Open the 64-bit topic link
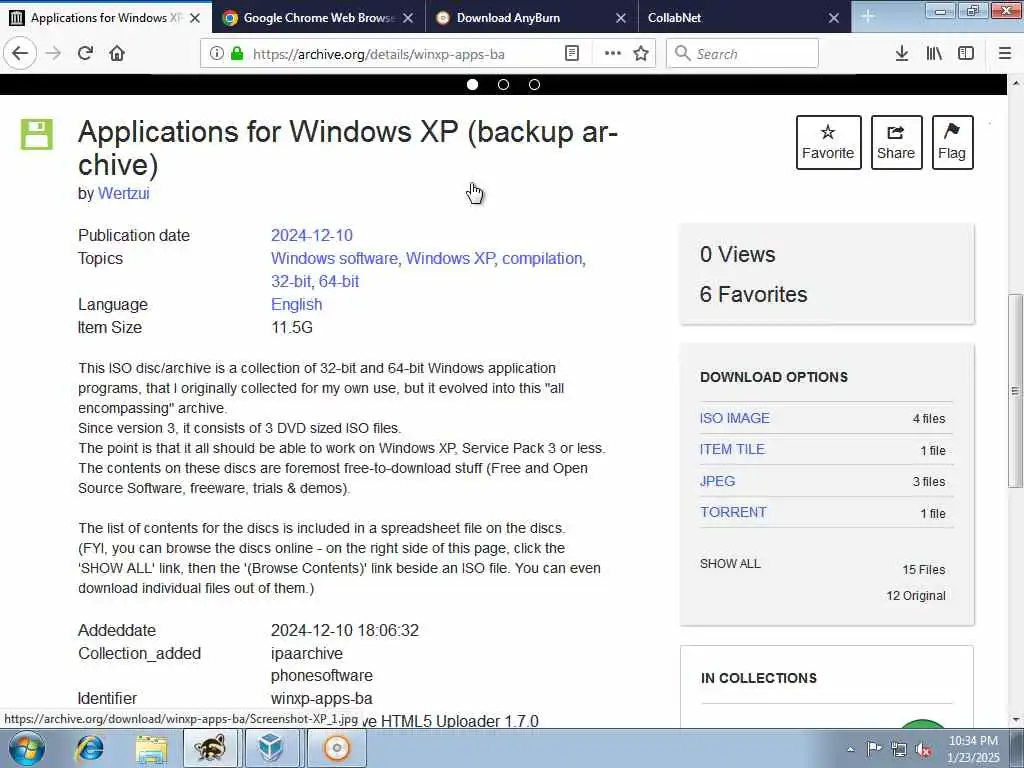 (339, 281)
